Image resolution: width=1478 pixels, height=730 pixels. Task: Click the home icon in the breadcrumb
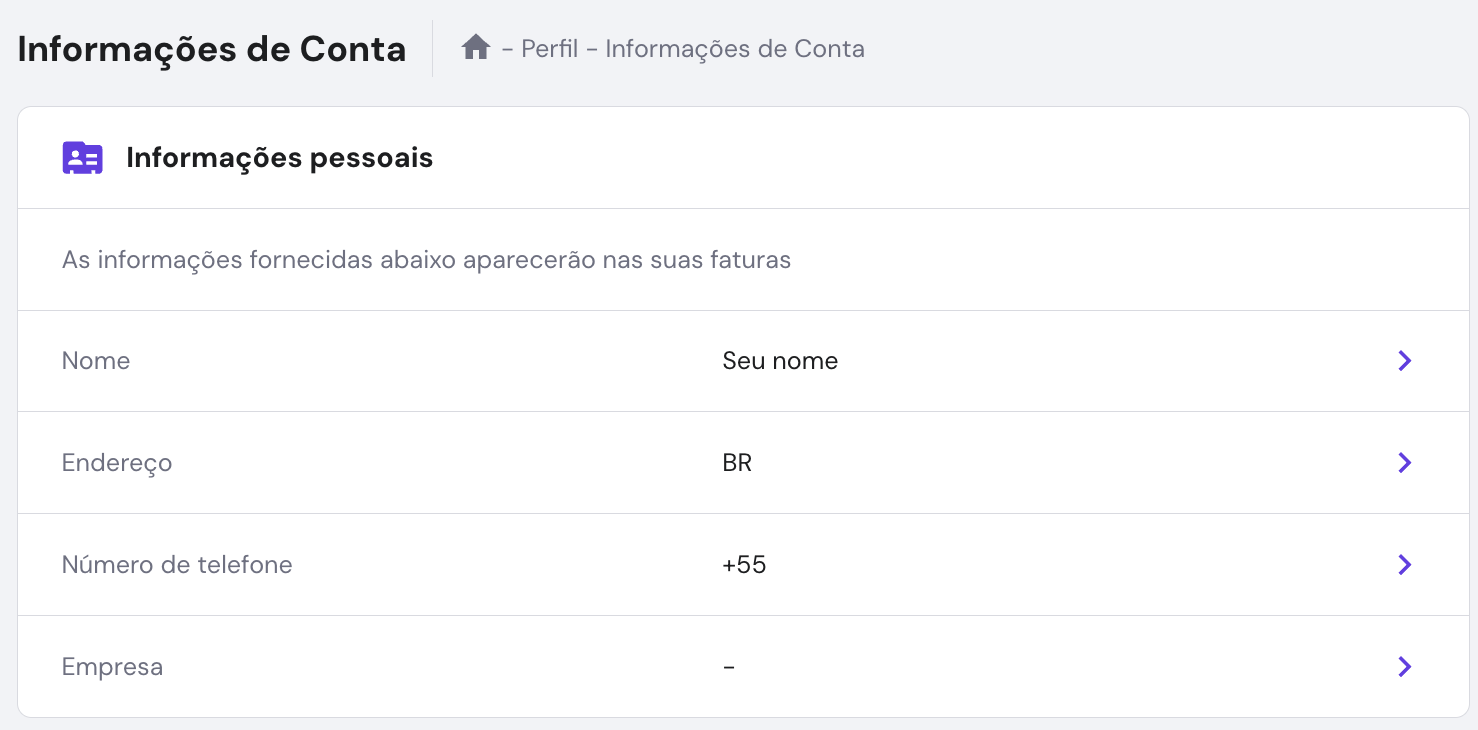[x=475, y=47]
